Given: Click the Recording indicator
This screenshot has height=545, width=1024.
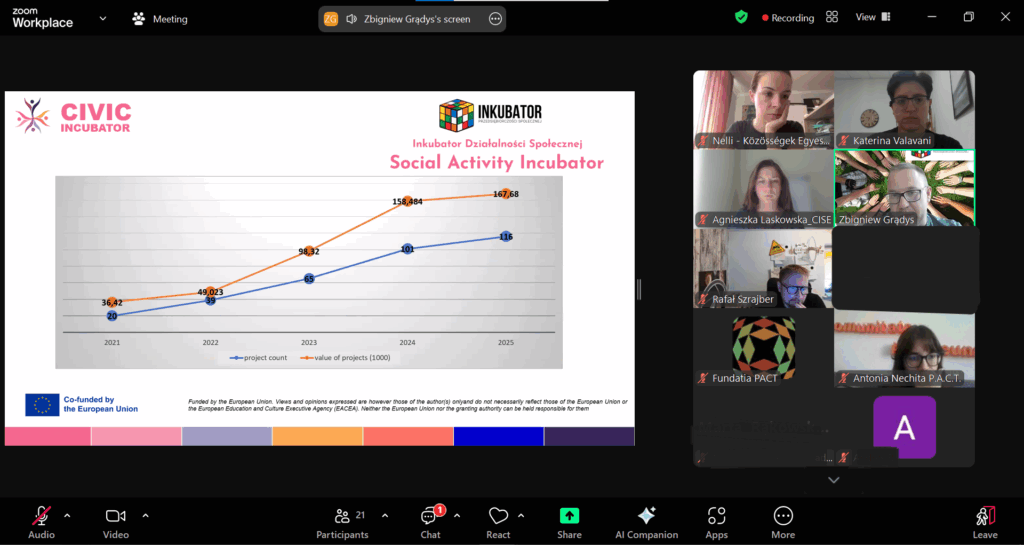Looking at the screenshot, I should pyautogui.click(x=788, y=18).
